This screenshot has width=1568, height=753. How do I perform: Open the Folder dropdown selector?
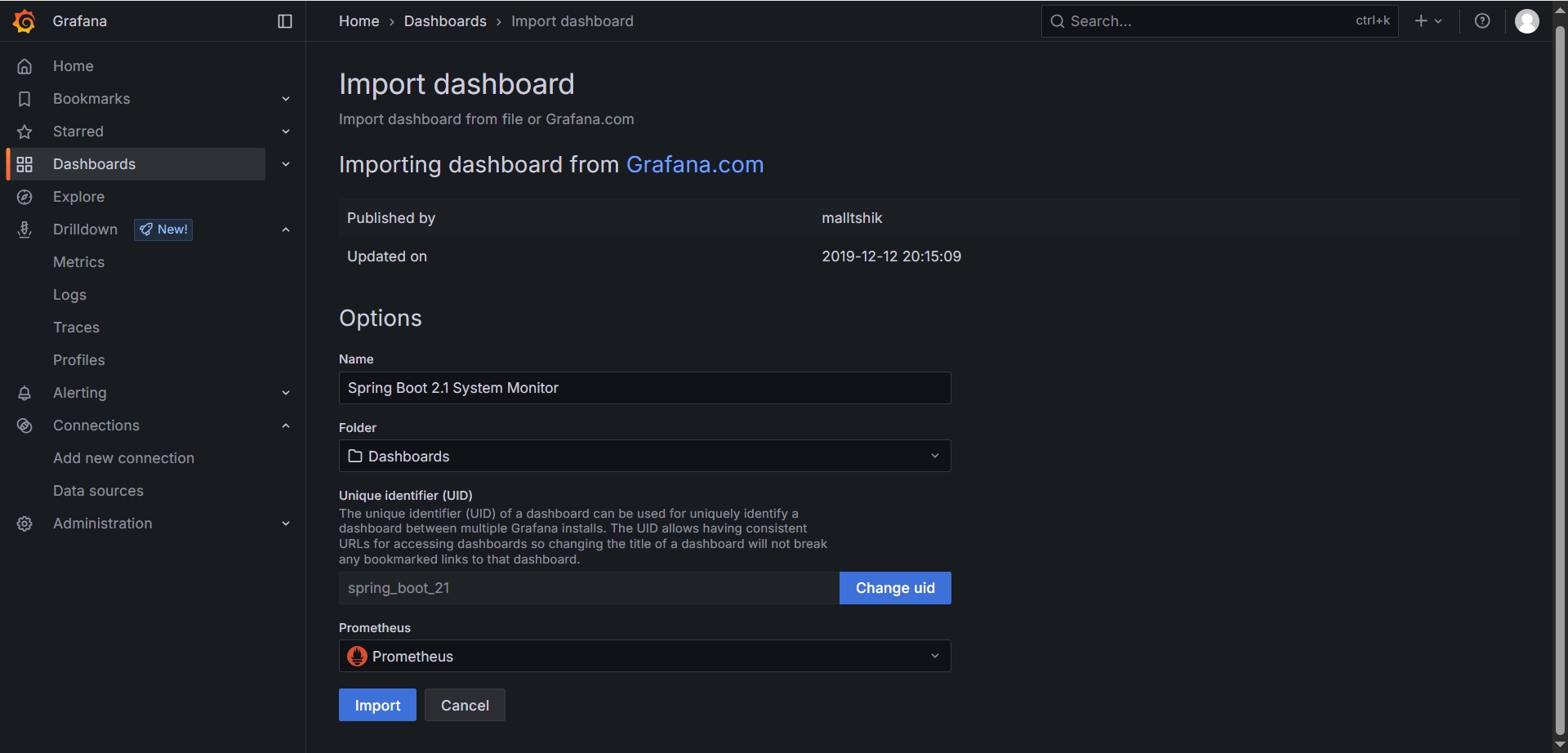[644, 456]
